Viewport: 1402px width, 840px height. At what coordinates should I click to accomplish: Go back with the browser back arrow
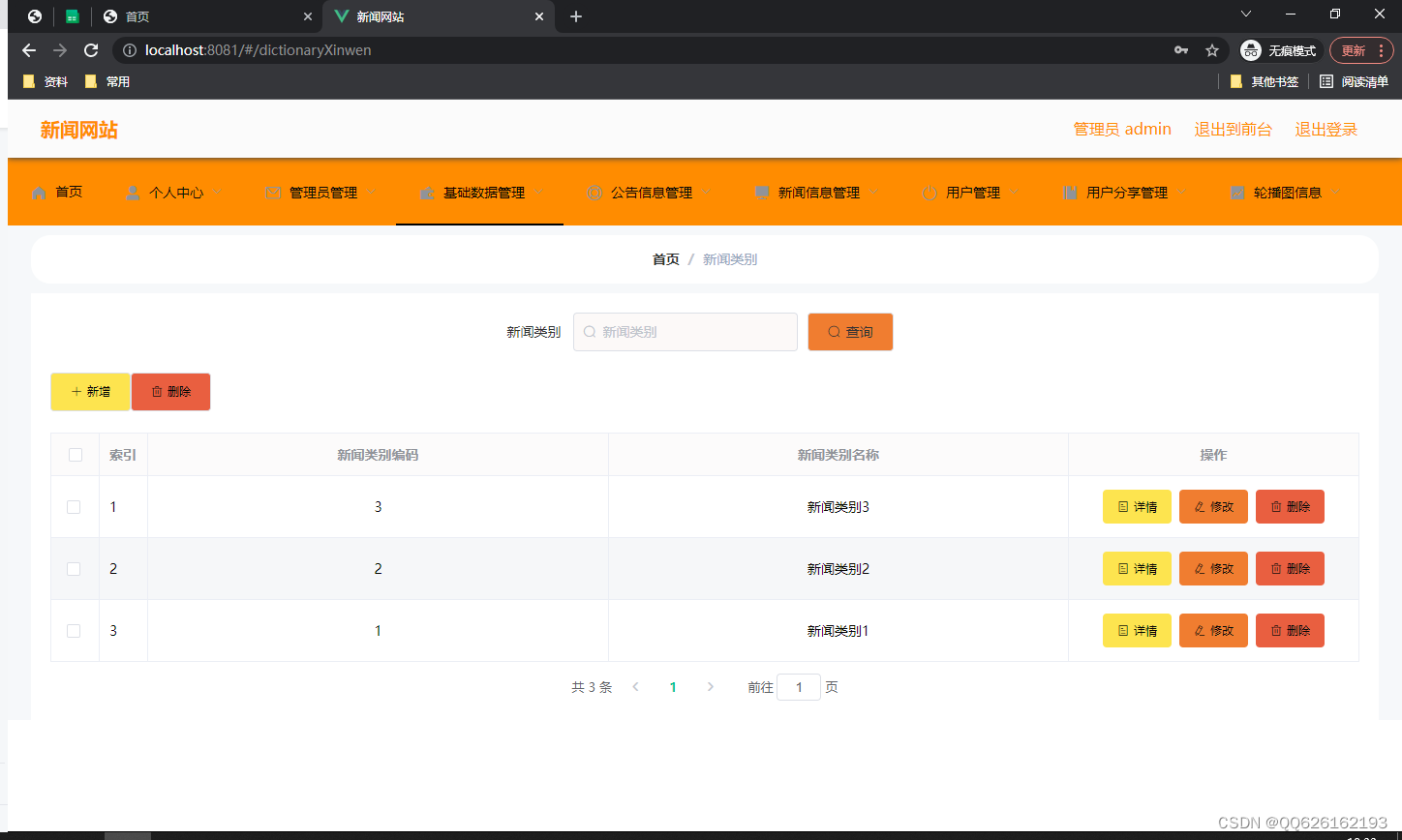29,50
